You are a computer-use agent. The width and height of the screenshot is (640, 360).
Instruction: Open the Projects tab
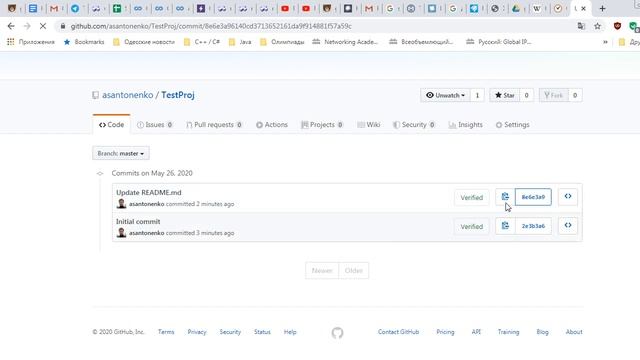pyautogui.click(x=322, y=124)
